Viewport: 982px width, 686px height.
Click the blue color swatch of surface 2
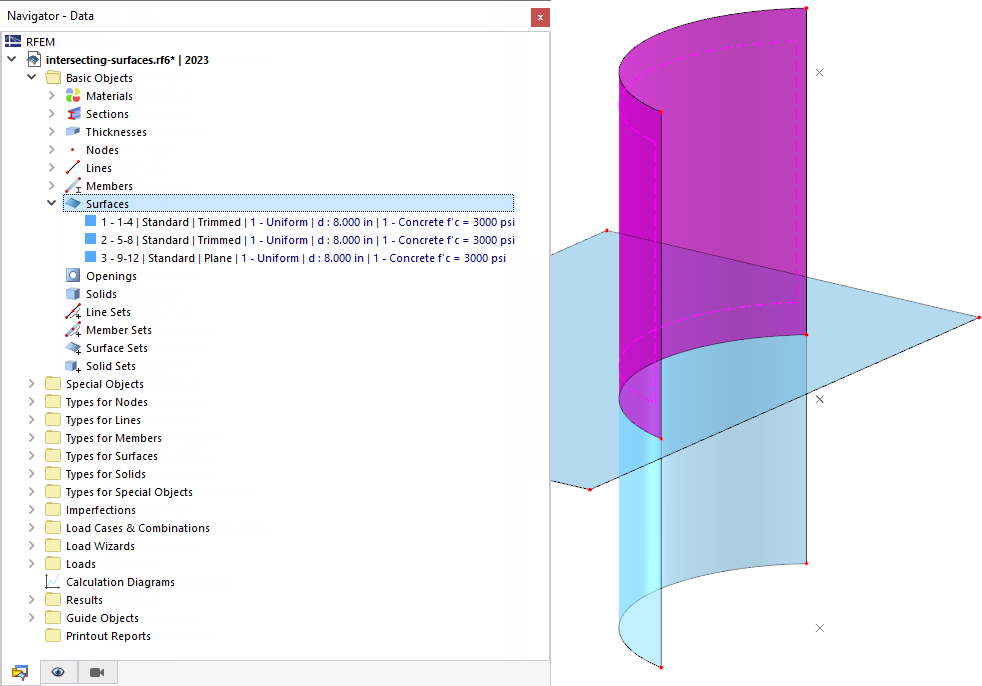click(90, 239)
